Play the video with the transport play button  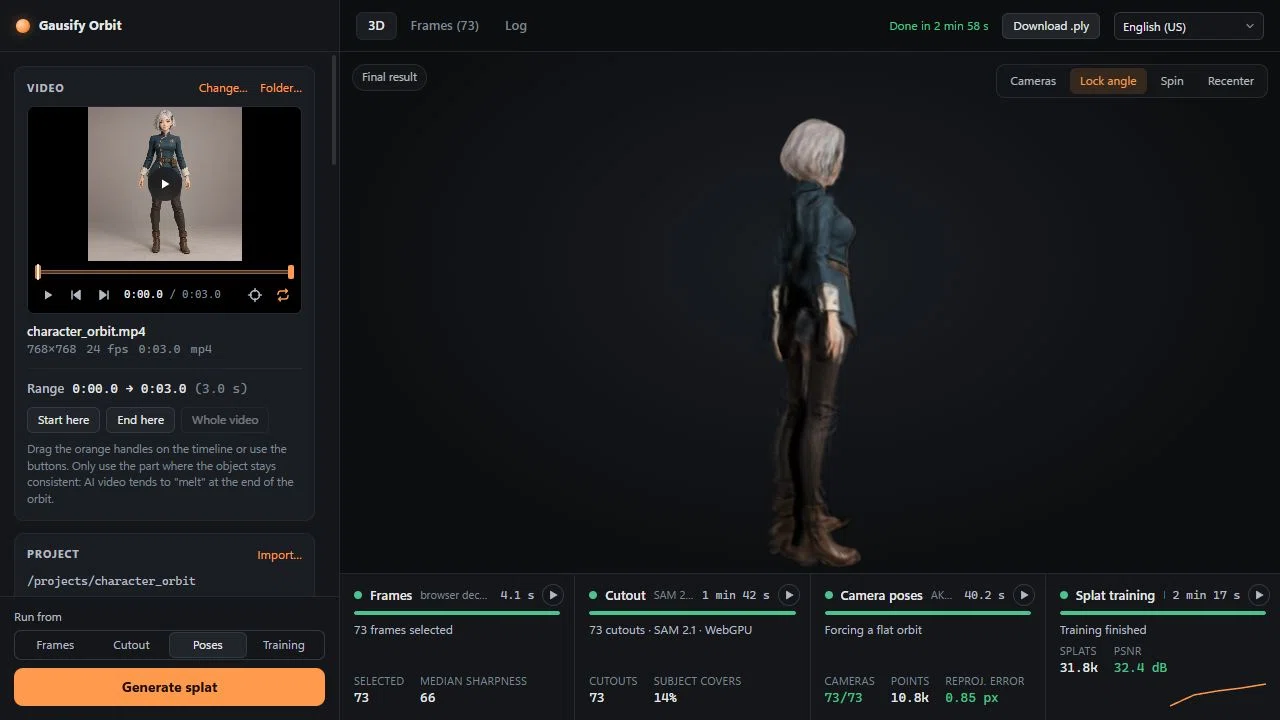48,295
